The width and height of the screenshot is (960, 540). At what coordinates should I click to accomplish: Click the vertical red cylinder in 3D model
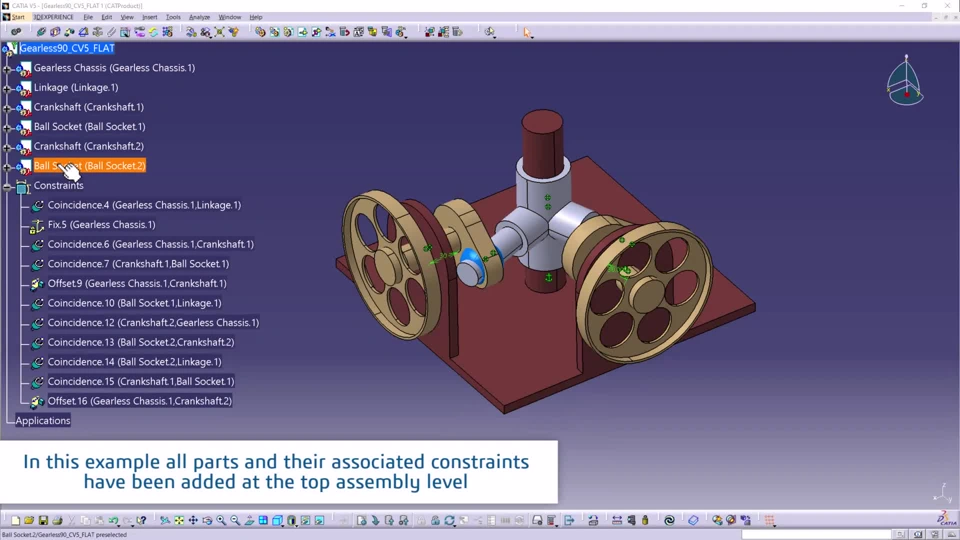point(542,142)
